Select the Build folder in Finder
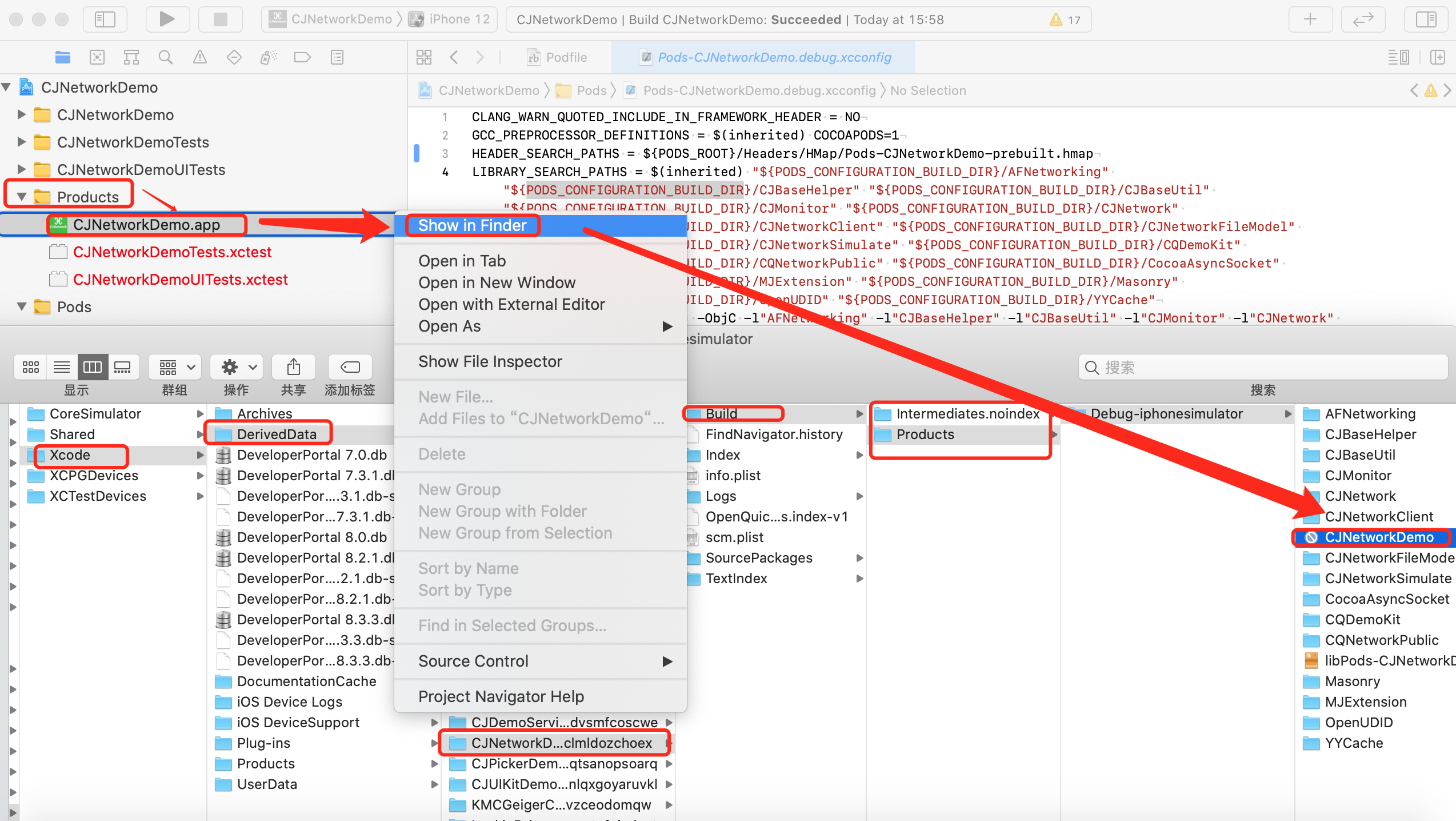The width and height of the screenshot is (1456, 821). 775,414
